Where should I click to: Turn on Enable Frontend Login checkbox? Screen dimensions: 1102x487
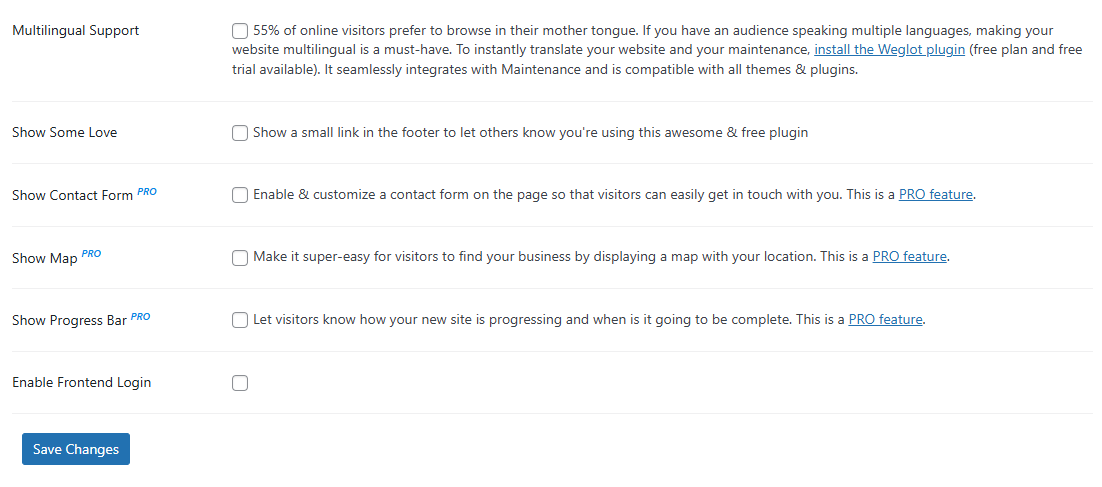click(x=240, y=383)
